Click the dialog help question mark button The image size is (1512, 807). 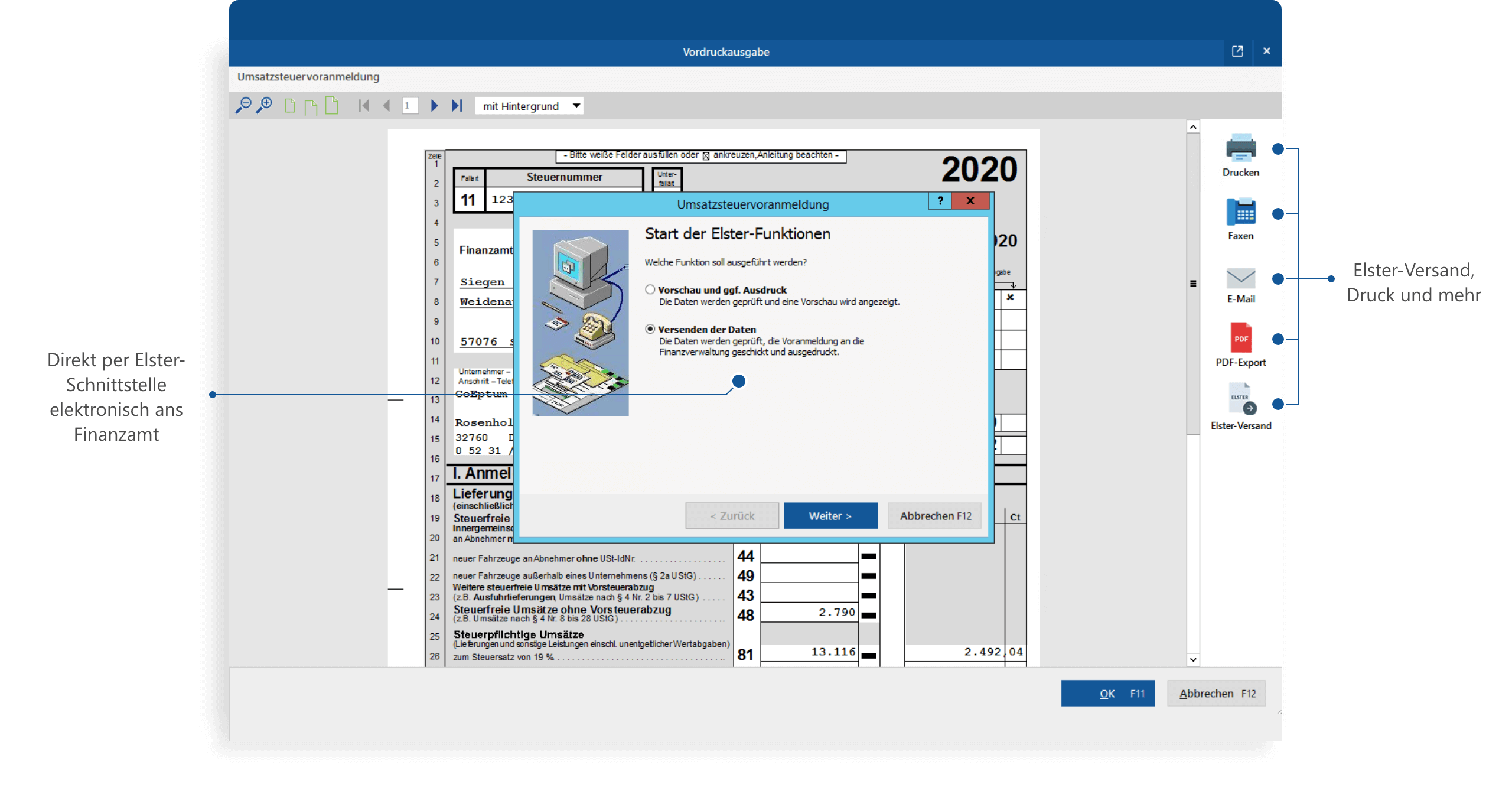(x=940, y=201)
